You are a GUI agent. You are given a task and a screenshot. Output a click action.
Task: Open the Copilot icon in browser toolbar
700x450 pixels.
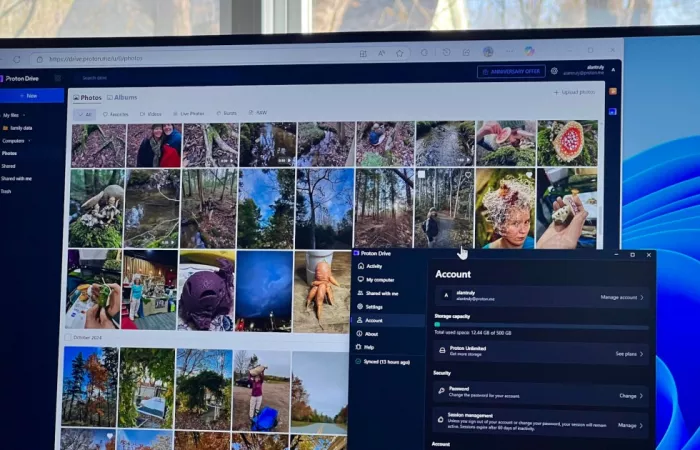point(529,51)
